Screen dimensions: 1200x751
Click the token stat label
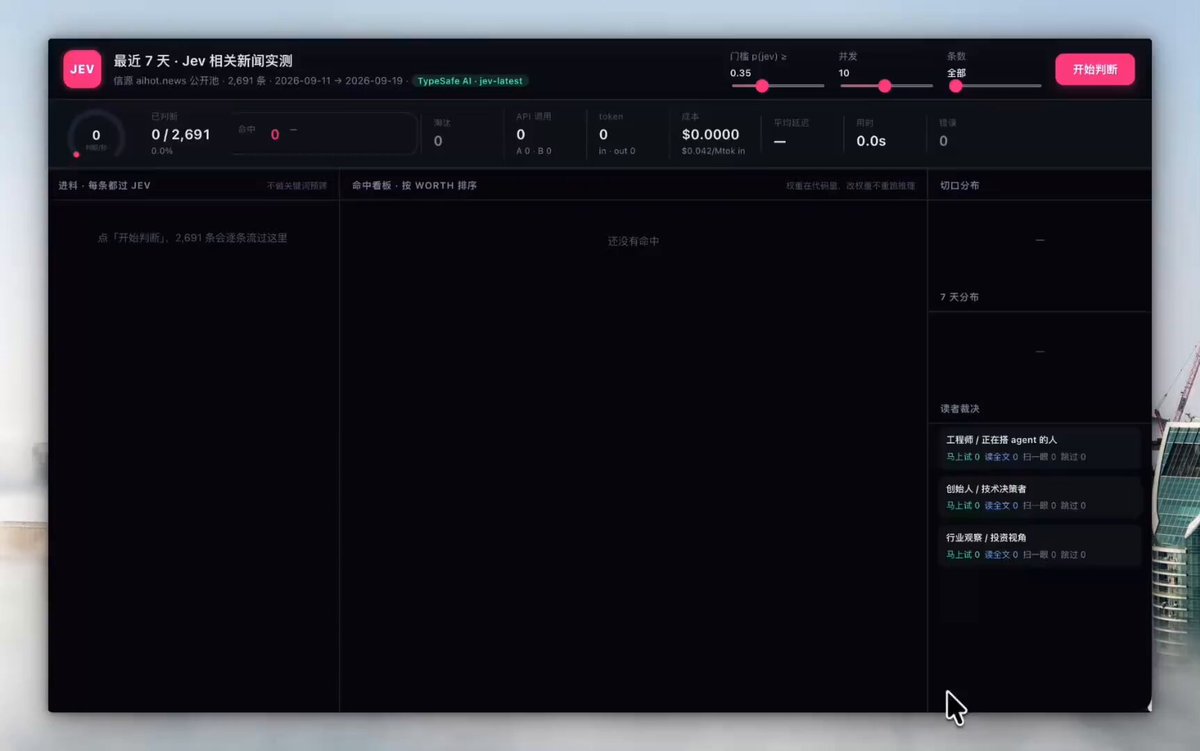tap(611, 117)
